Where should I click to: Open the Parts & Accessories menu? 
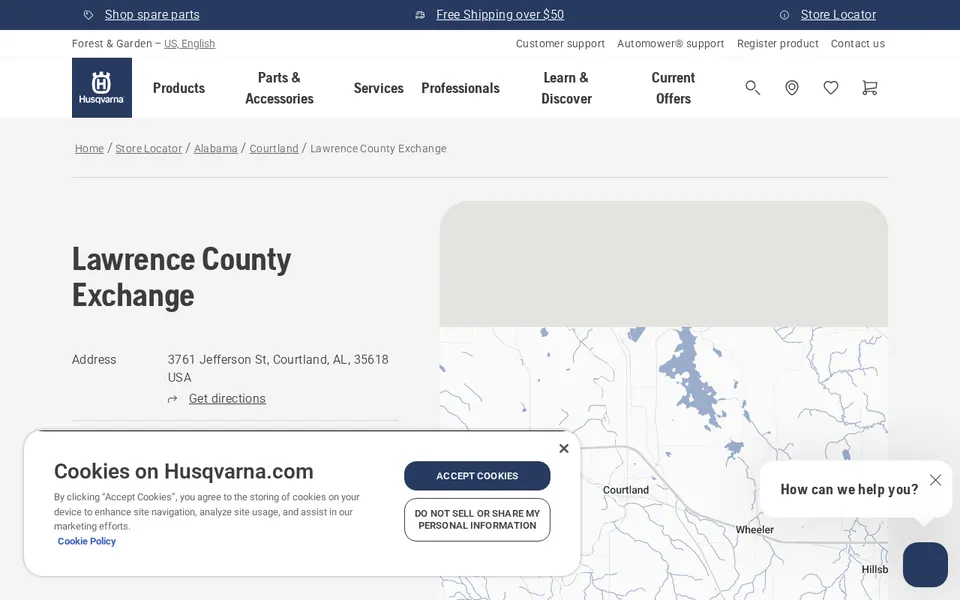tap(279, 88)
